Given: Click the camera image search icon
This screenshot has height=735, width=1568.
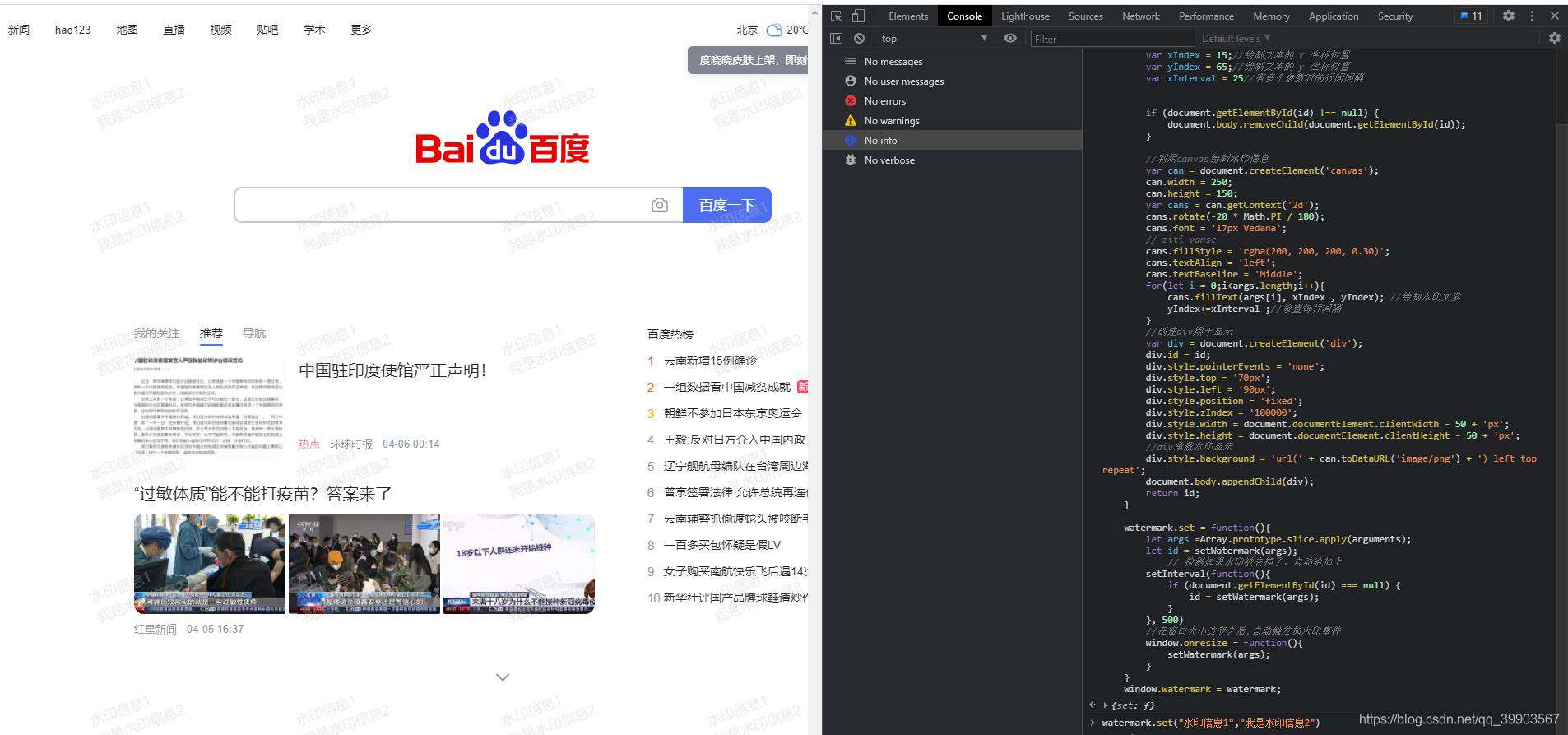Looking at the screenshot, I should [660, 205].
